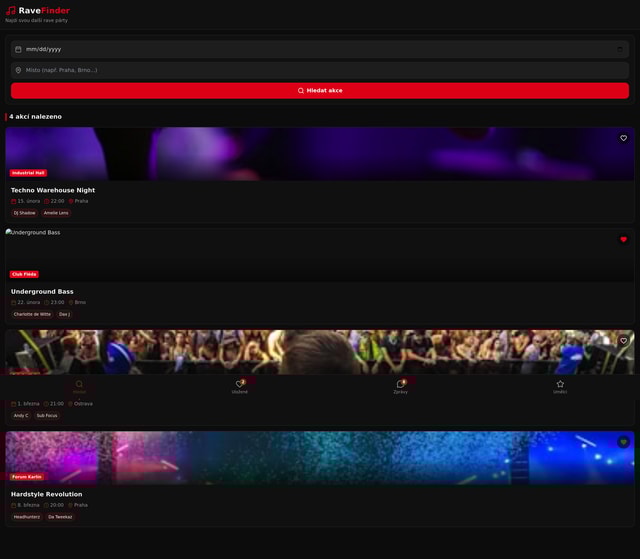Click the festival crowd cover photo

tap(320, 352)
